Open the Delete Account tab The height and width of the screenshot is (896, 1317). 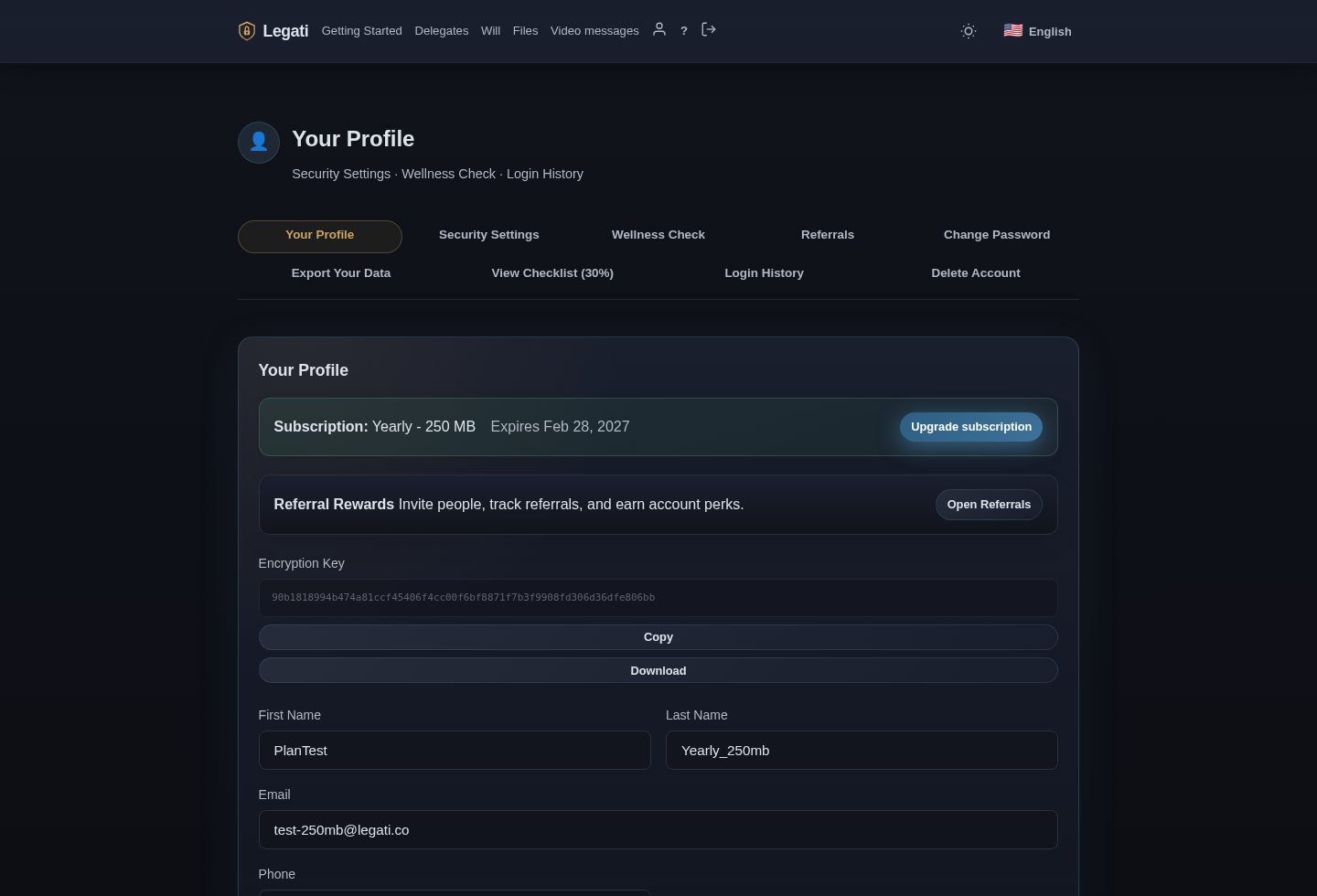[976, 273]
